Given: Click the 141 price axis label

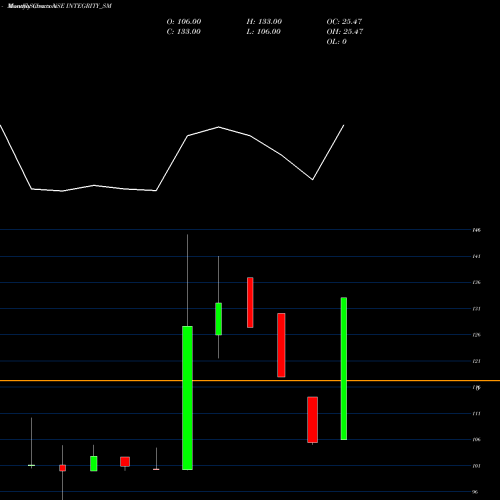Looking at the screenshot, I should pos(476,256).
